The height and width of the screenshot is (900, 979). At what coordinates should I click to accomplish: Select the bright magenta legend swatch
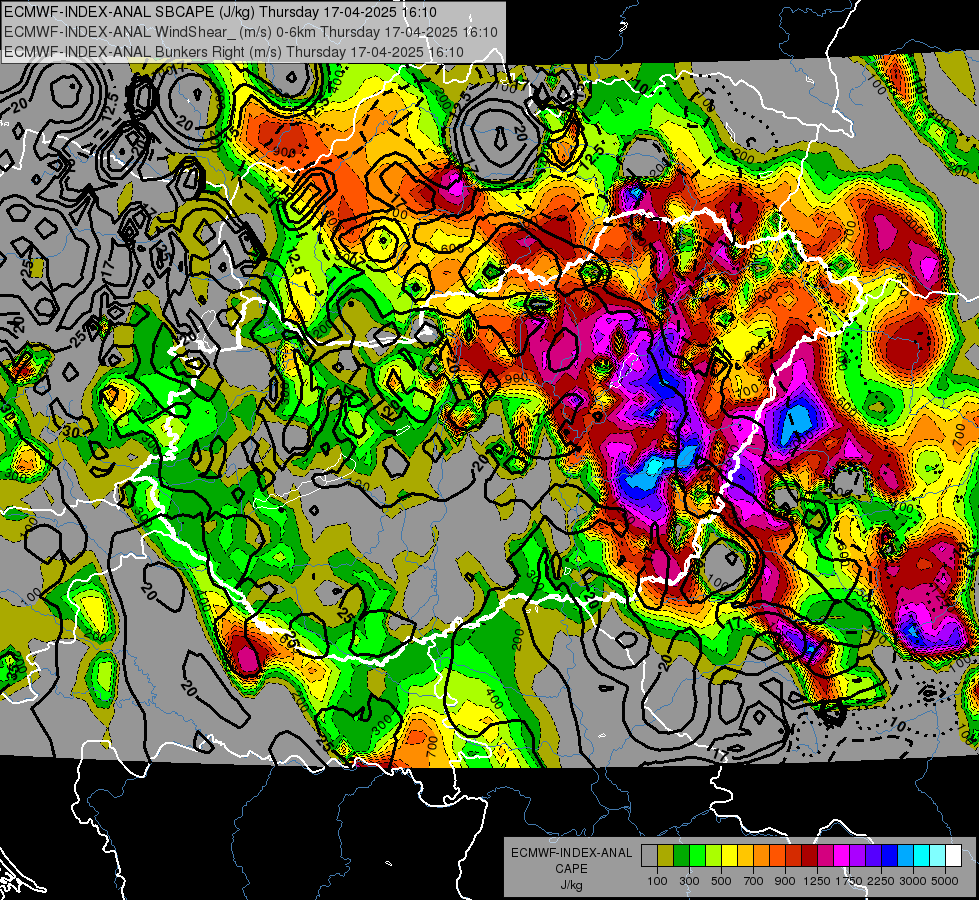tap(842, 856)
